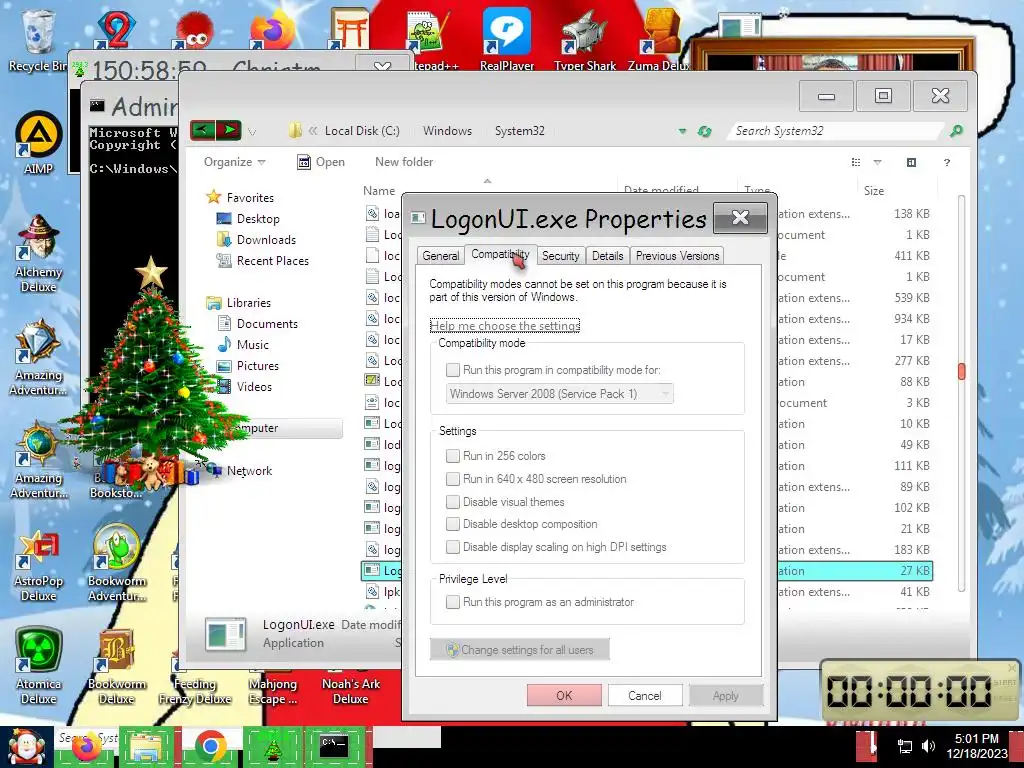Expand the breadcrumb root chevron
The image size is (1024, 768).
[x=313, y=131]
